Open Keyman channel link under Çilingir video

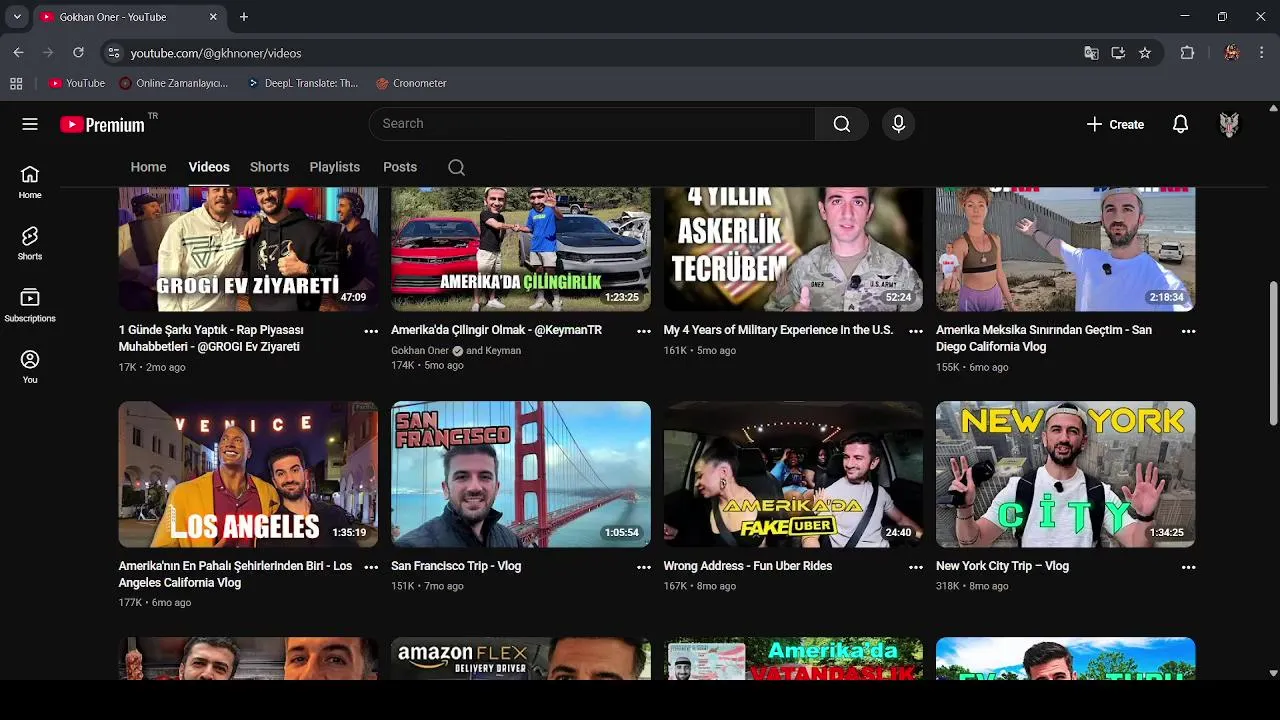(503, 351)
